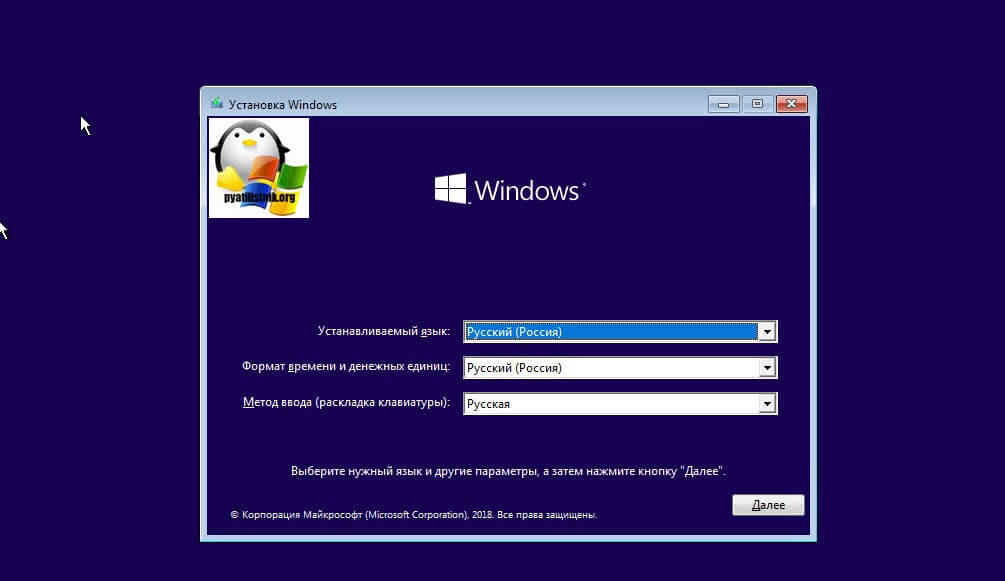Select the highlighted Русский (Россия) language field
Screen dimensions: 1005x581
(610, 332)
